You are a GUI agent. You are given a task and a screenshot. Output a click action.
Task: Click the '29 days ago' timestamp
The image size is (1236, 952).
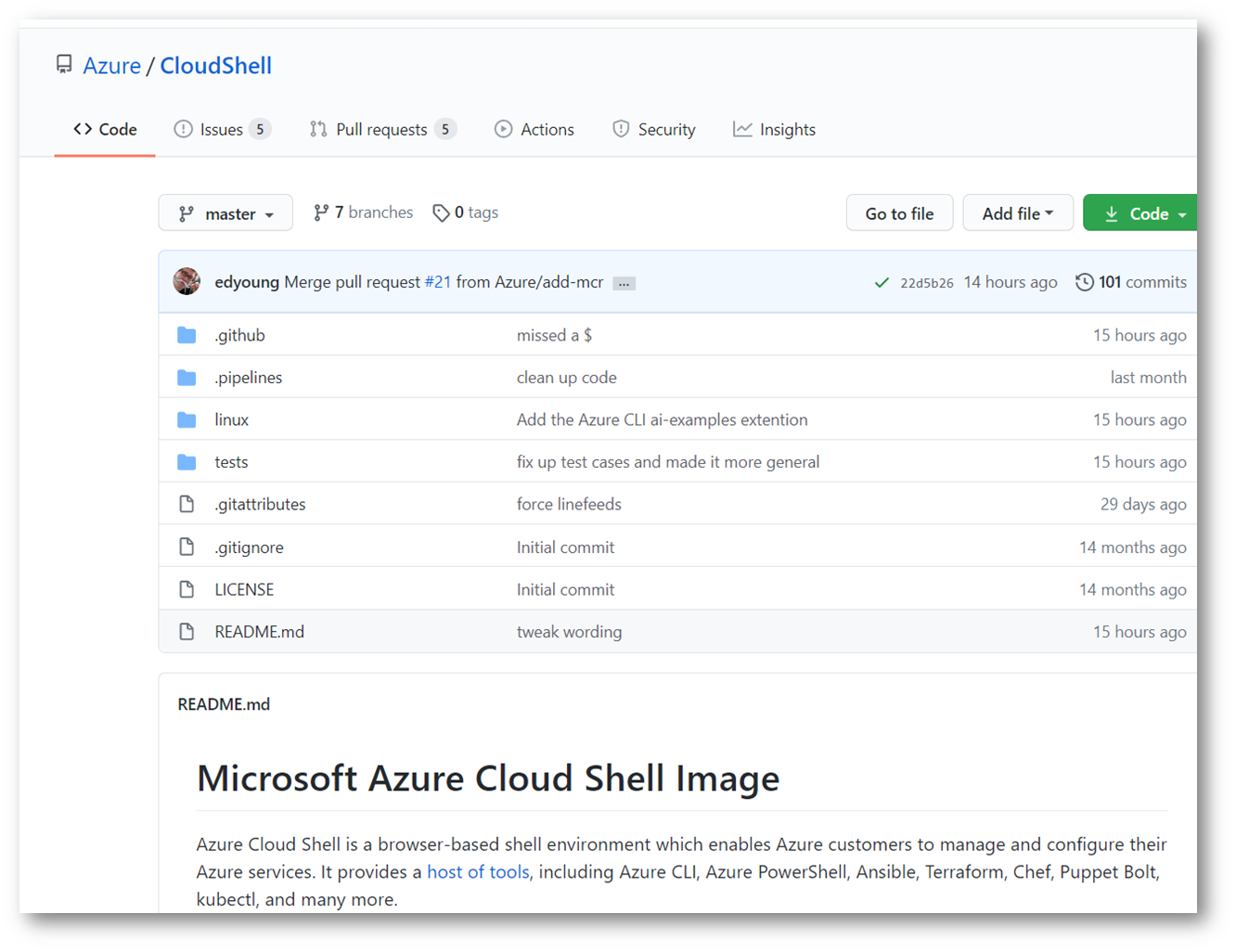[x=1143, y=504]
